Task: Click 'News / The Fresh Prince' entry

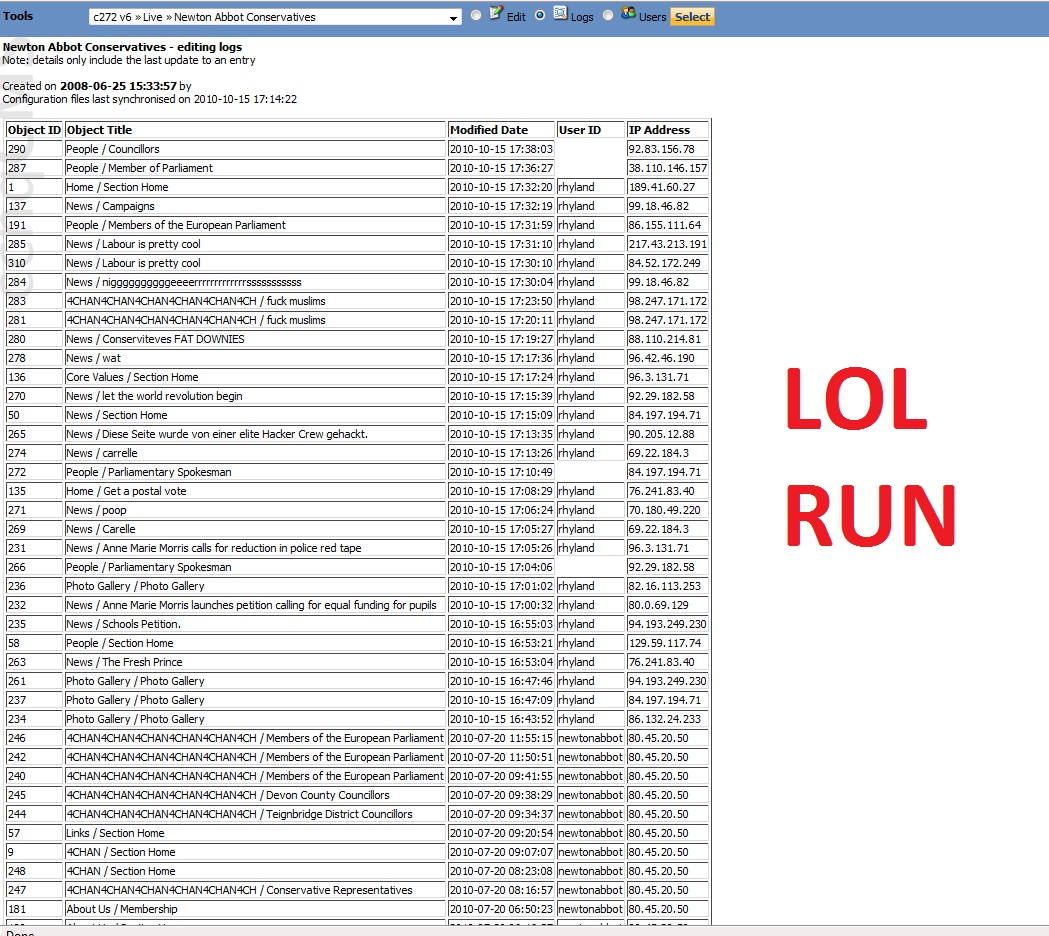Action: (x=124, y=662)
